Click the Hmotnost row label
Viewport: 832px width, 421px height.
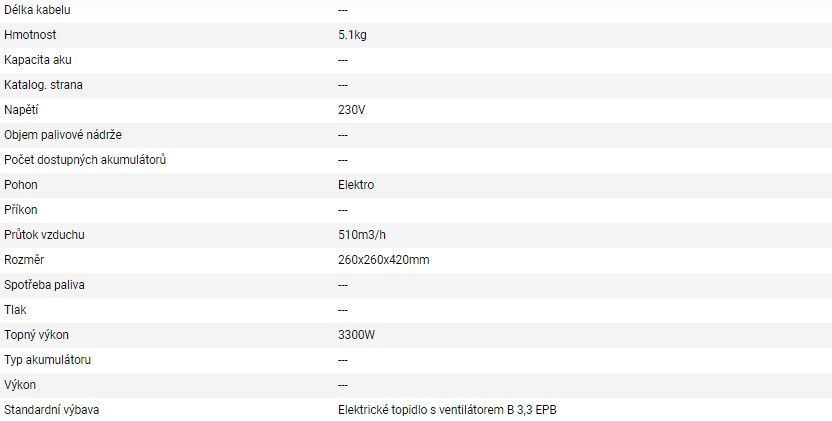coord(30,35)
